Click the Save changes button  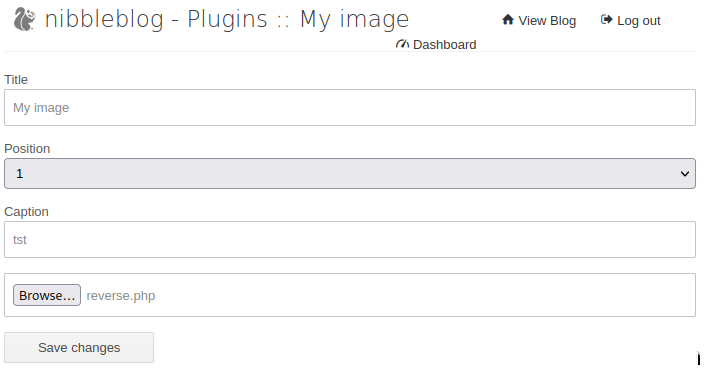tap(79, 347)
